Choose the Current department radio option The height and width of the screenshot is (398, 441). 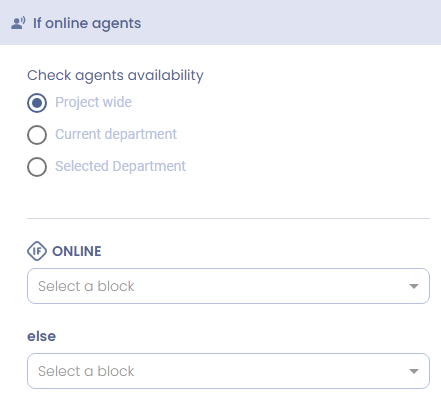point(37,135)
